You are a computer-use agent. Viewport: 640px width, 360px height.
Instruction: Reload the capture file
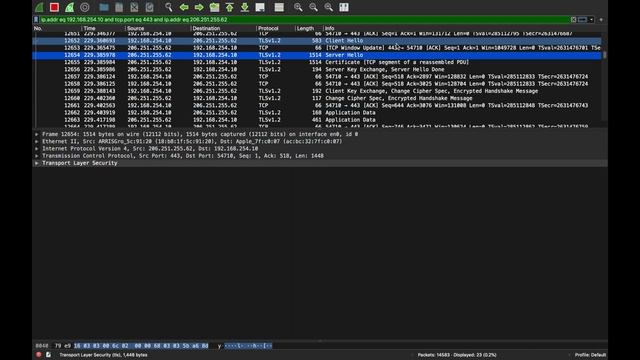pyautogui.click(x=149, y=7)
